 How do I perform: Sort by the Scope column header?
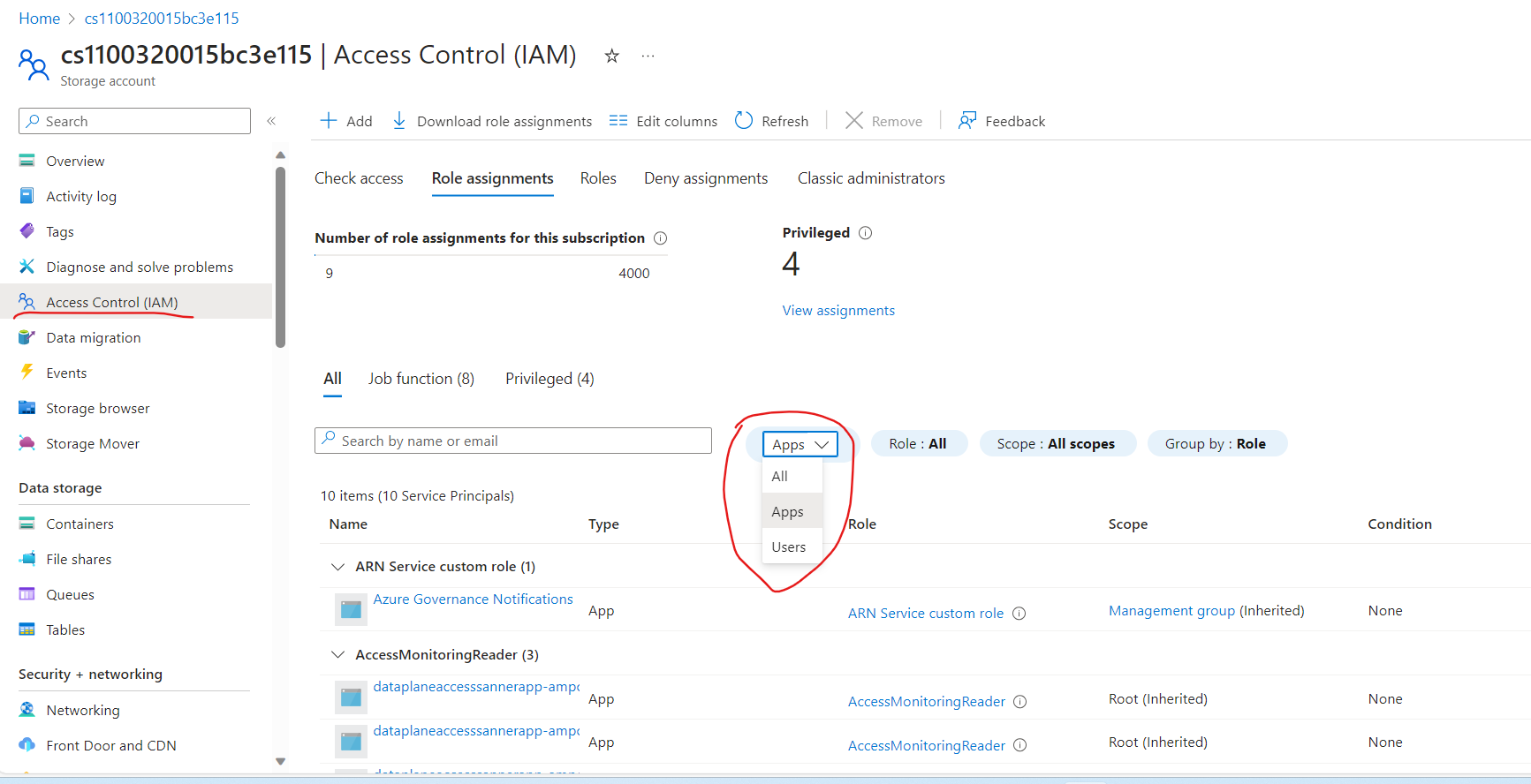click(1128, 524)
